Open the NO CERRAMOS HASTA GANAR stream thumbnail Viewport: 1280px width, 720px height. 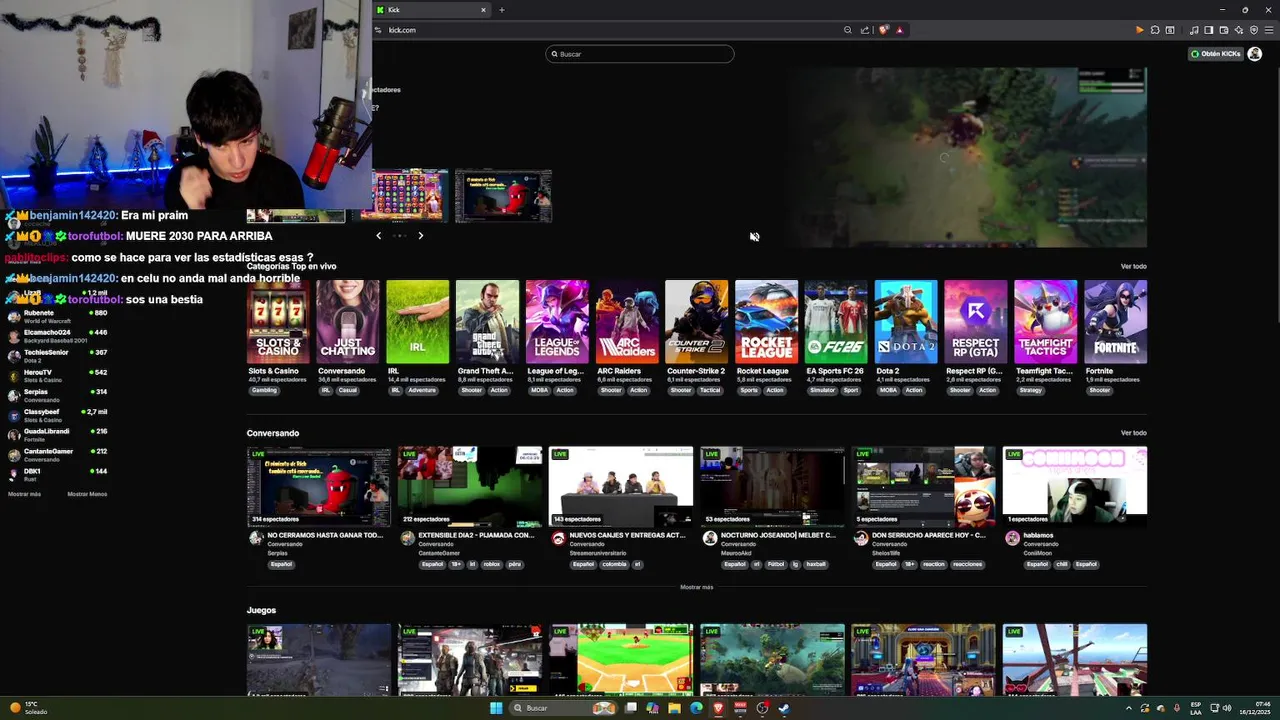click(319, 487)
